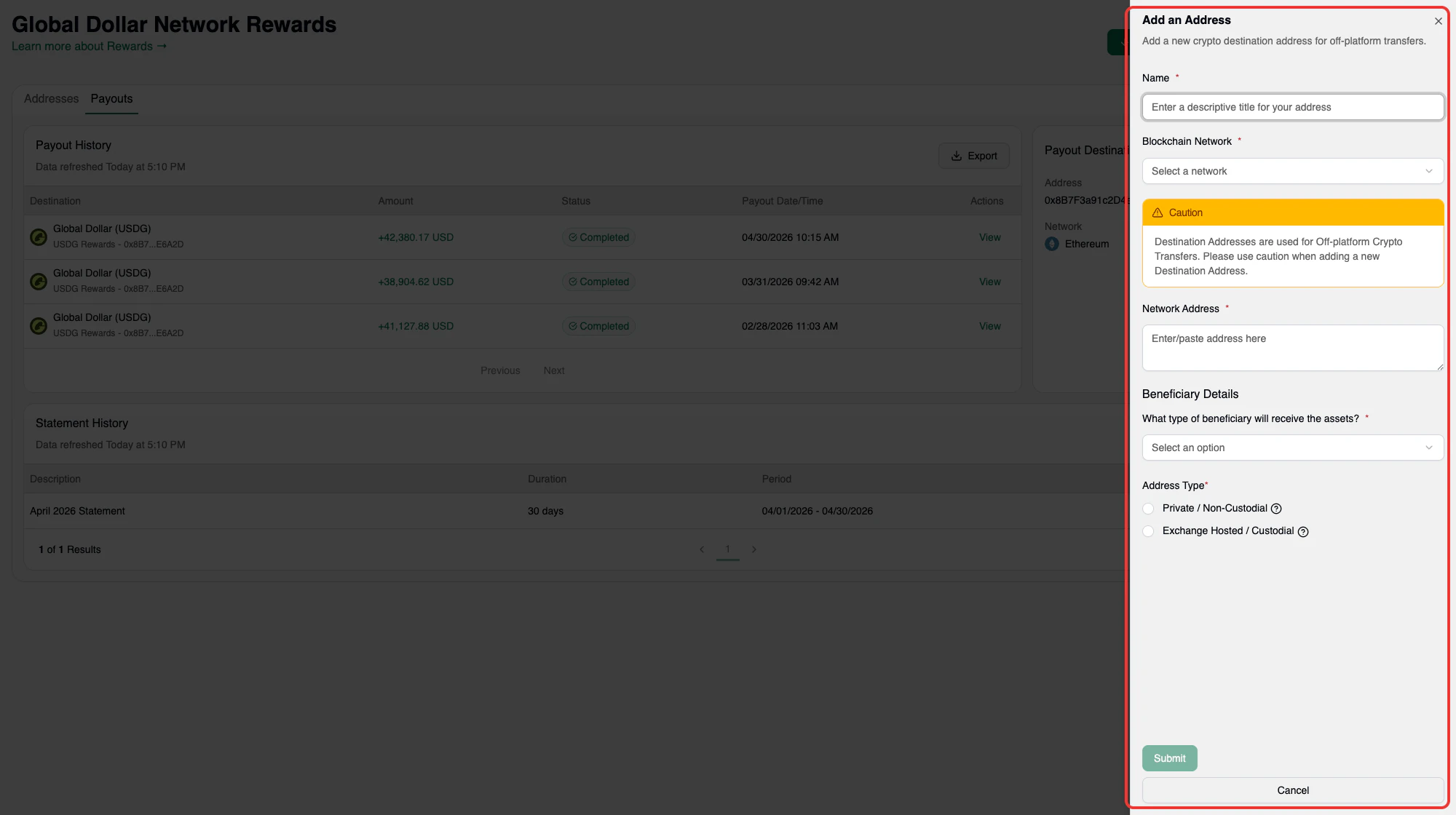Click the +38,904.62 USD amount
This screenshot has width=1456, height=815.
pos(416,282)
